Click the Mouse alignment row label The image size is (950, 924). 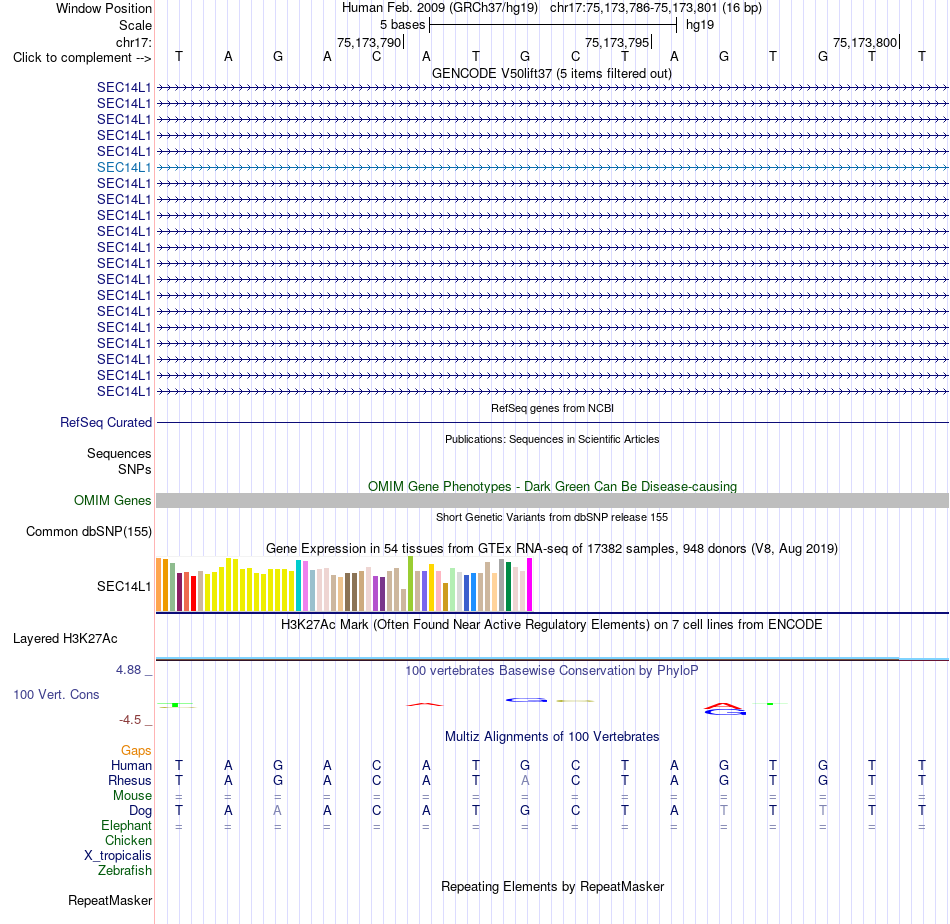pos(132,796)
